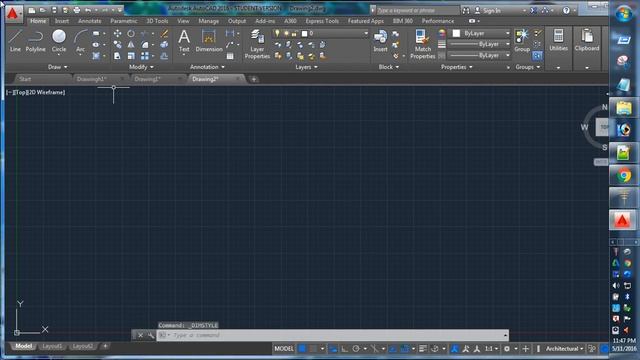Expand the Groups panel
Screen dimensions: 640x360
pos(528,67)
